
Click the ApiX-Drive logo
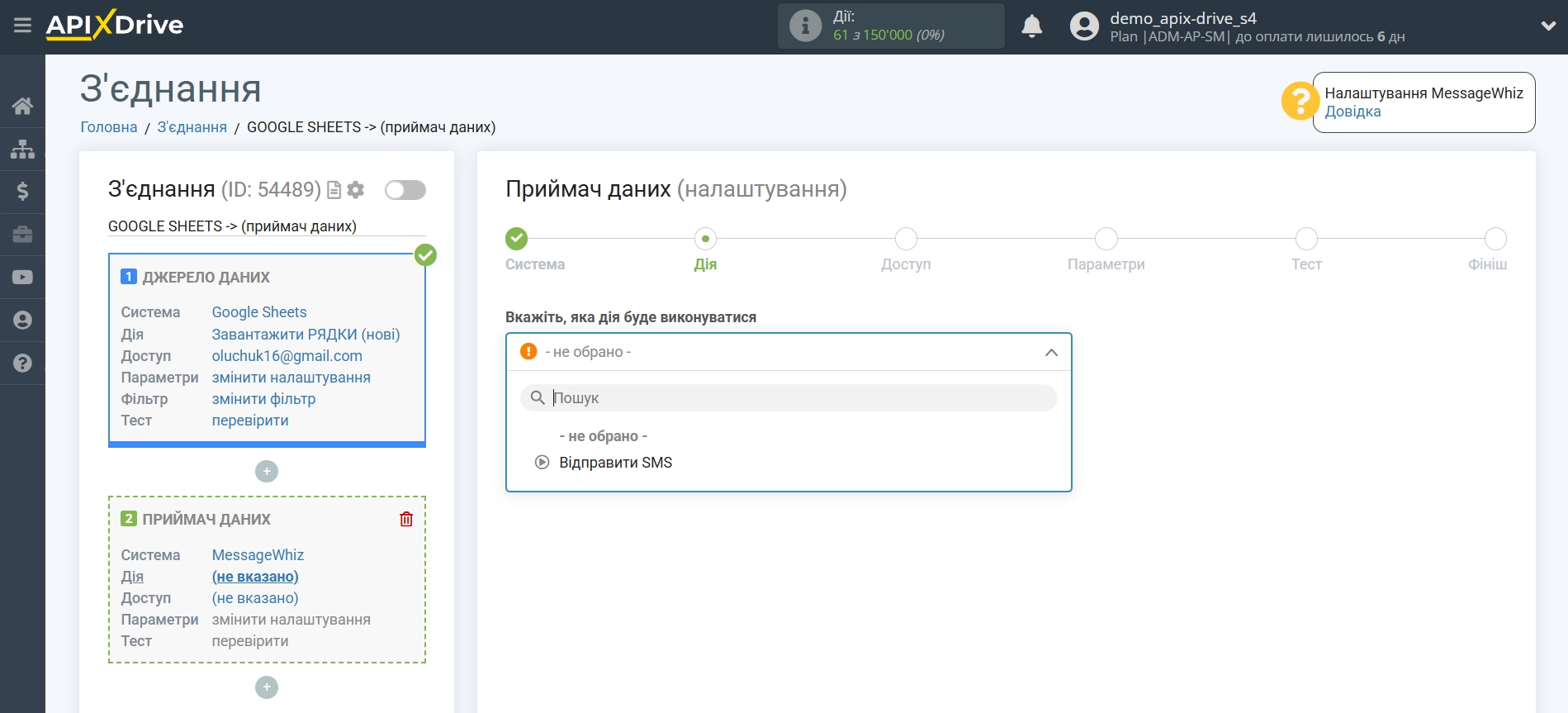[x=115, y=25]
